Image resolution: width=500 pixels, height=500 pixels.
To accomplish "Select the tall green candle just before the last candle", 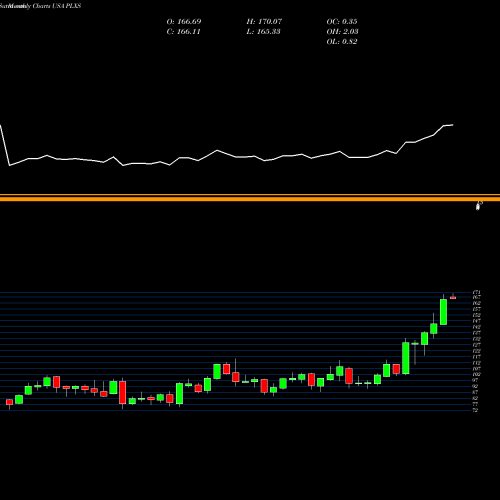I will (443, 312).
